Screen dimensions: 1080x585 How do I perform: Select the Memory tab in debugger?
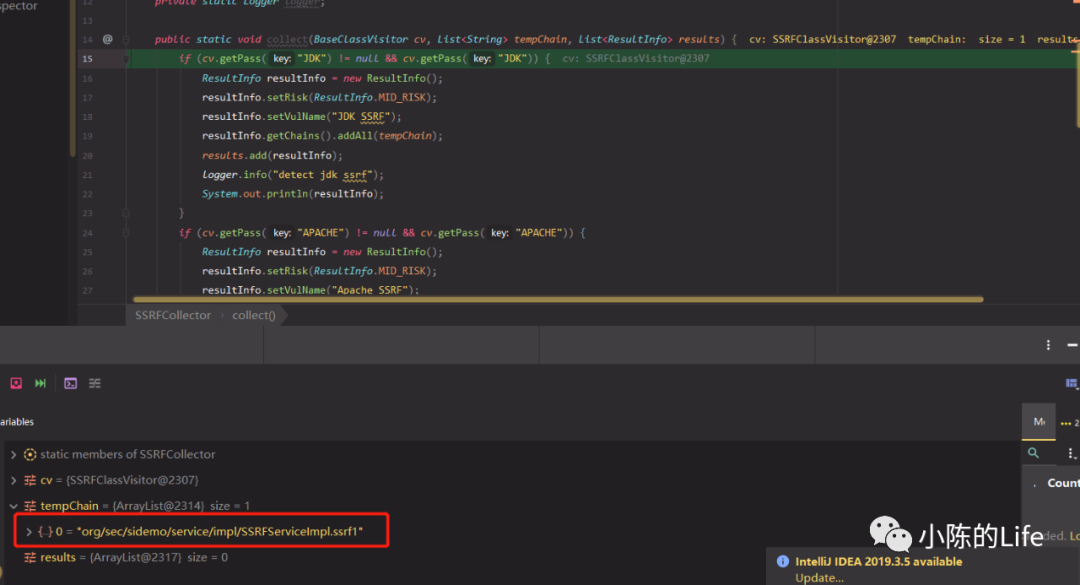[1039, 422]
